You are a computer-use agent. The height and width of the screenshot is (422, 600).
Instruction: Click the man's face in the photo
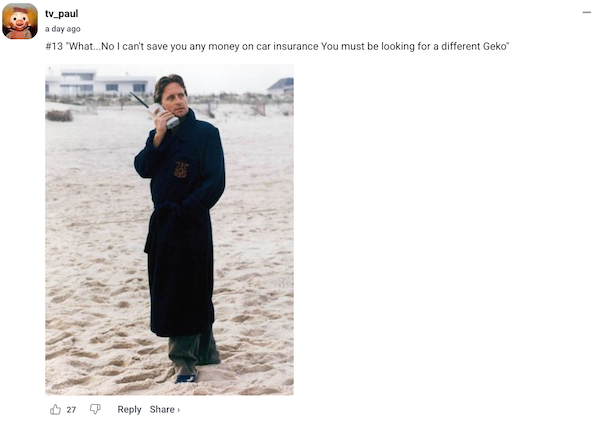point(174,99)
